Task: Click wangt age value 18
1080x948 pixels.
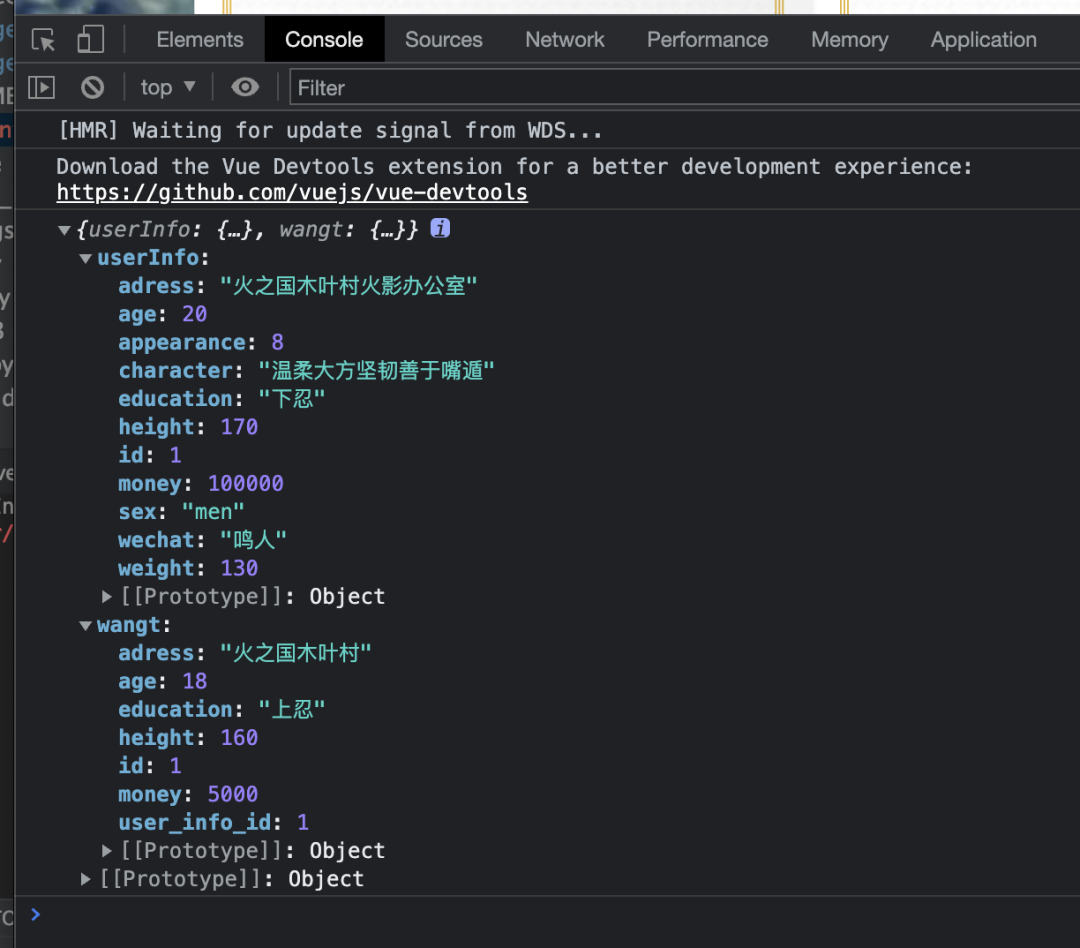Action: click(x=194, y=681)
